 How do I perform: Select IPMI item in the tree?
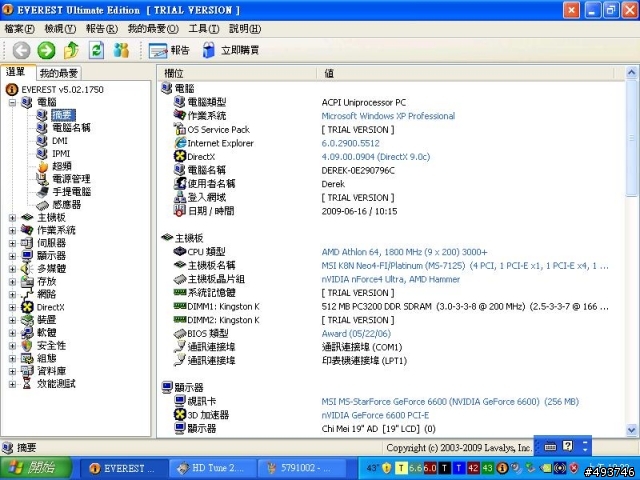(x=61, y=153)
